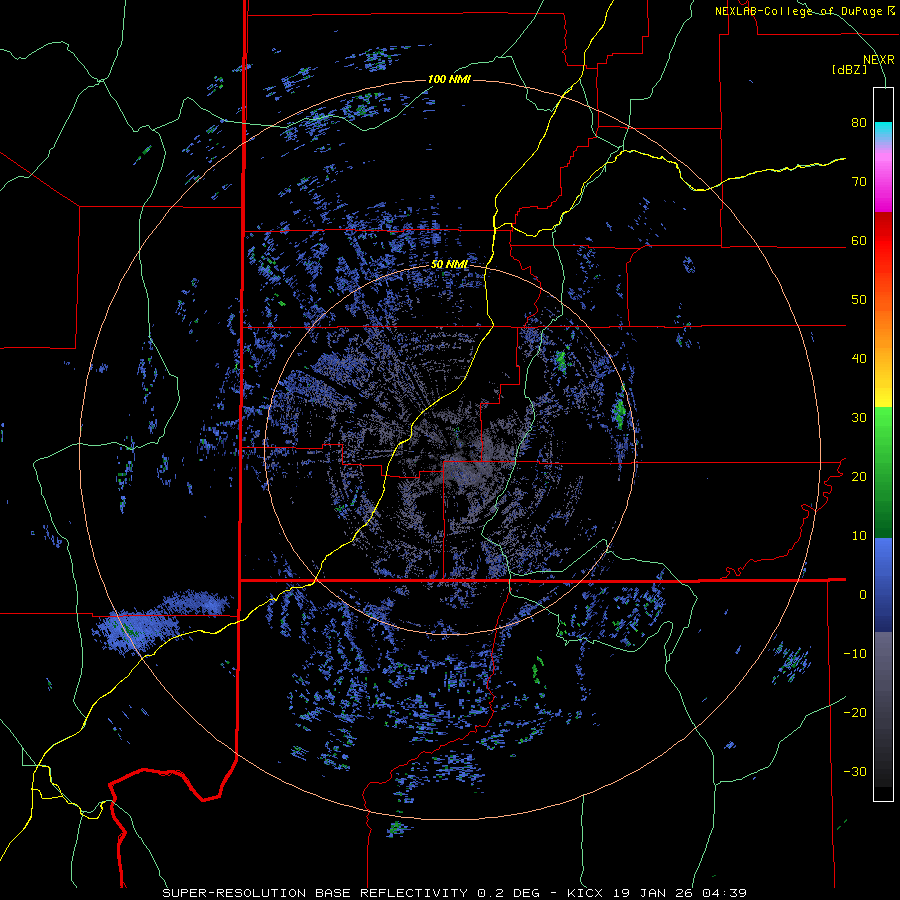This screenshot has width=900, height=900.
Task: Click the 50 NMI range ring label
Action: [449, 265]
